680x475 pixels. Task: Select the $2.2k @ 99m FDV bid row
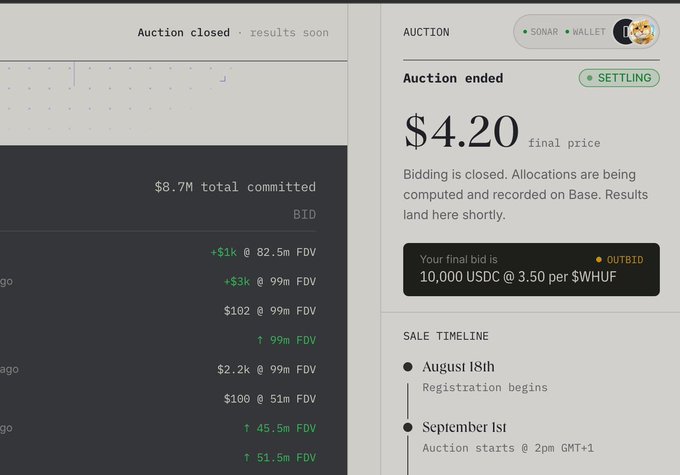click(x=266, y=370)
